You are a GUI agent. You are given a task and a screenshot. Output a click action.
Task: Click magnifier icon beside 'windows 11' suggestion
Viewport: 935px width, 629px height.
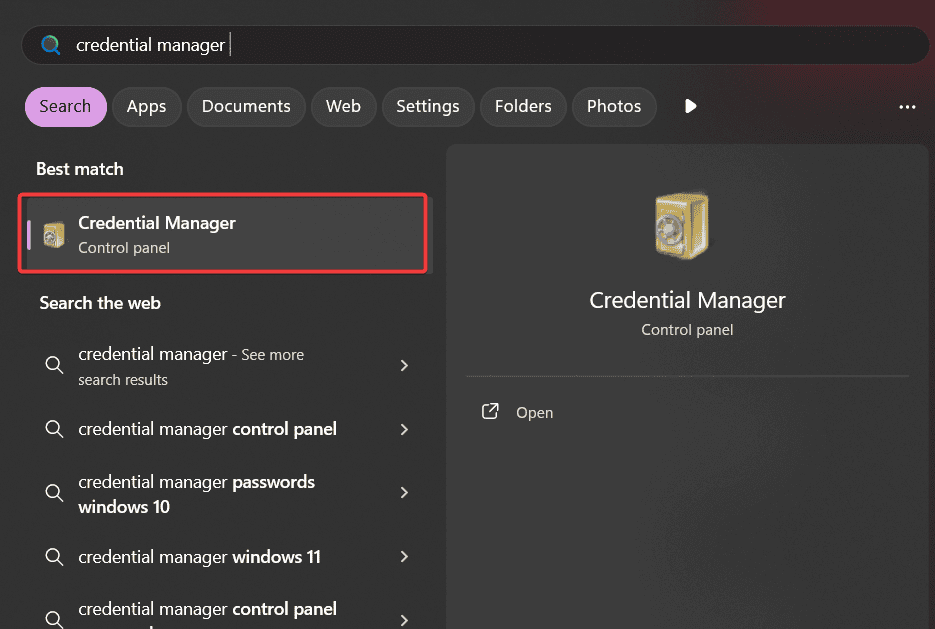54,557
